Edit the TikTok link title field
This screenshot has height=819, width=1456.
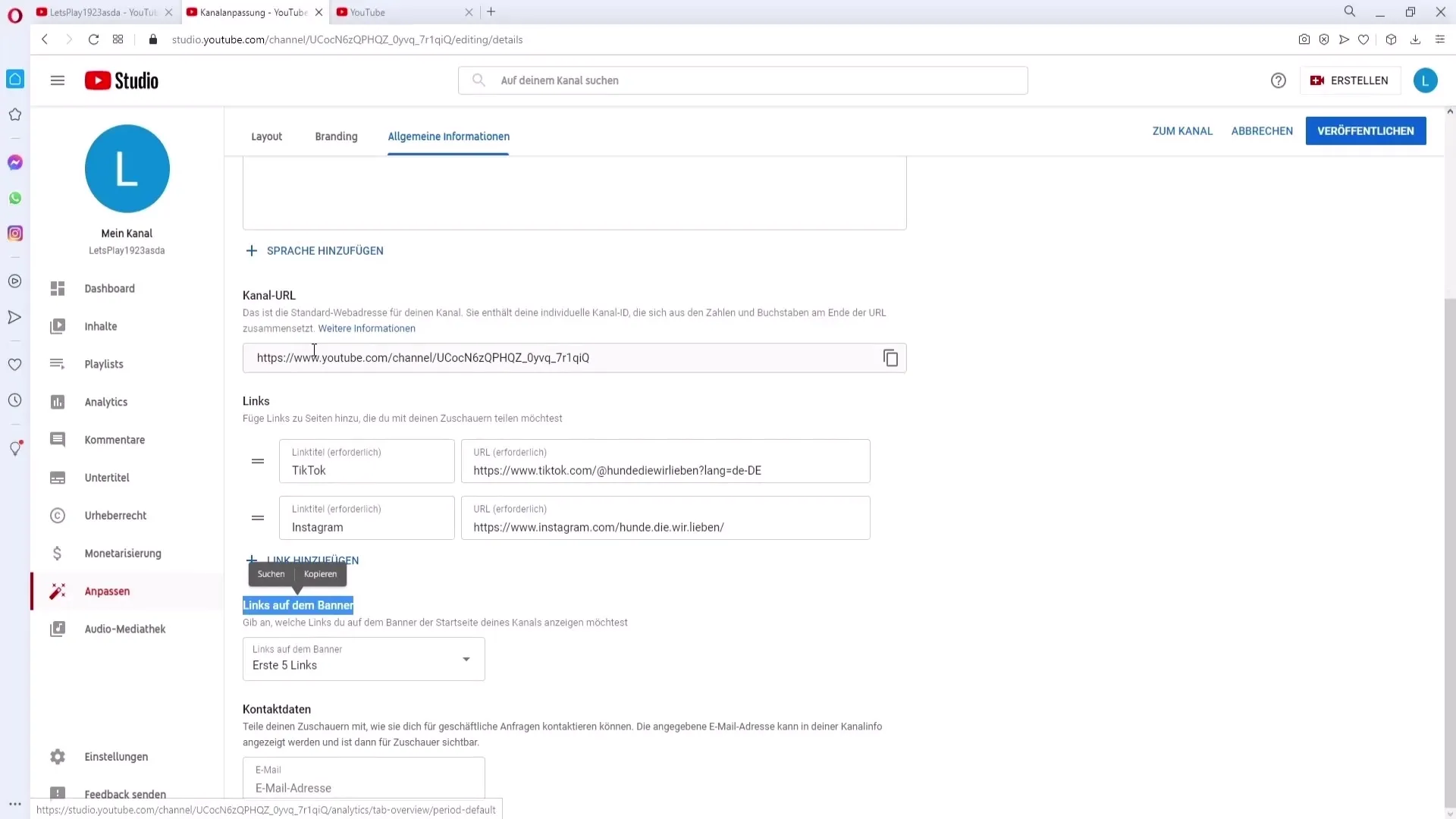366,461
